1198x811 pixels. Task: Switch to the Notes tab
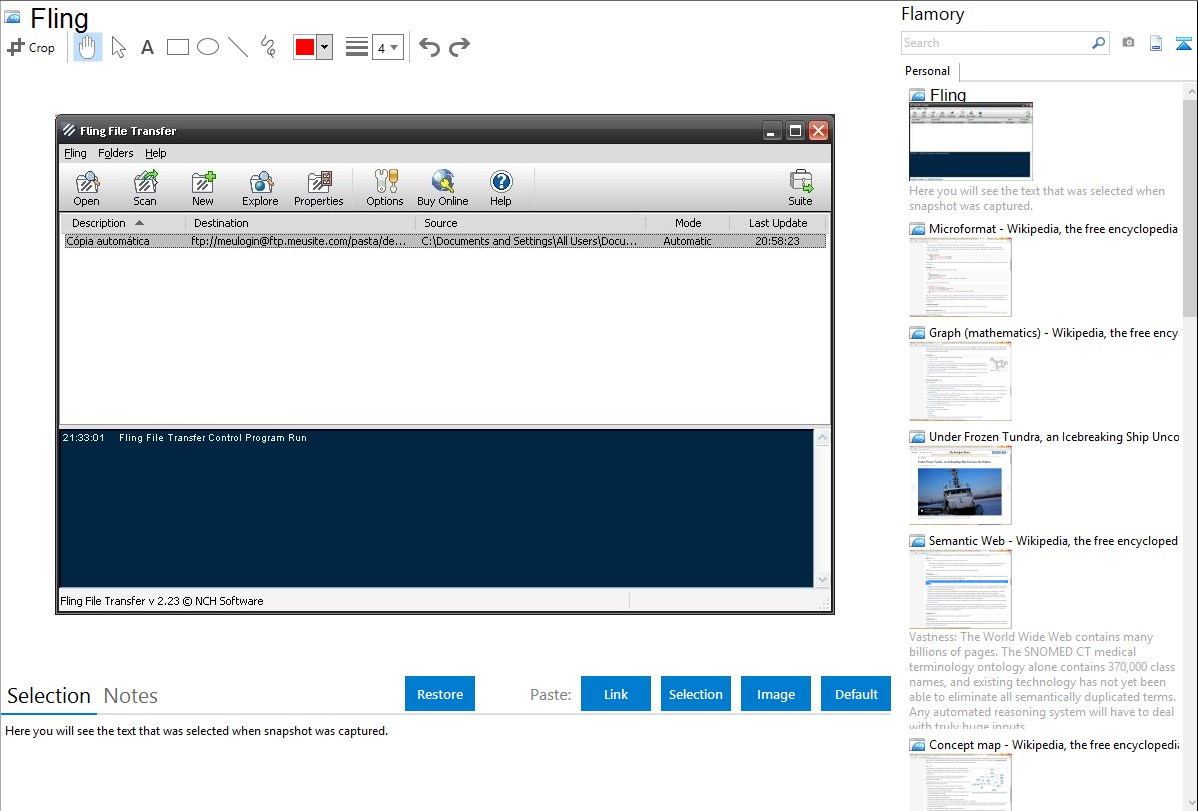click(x=131, y=696)
